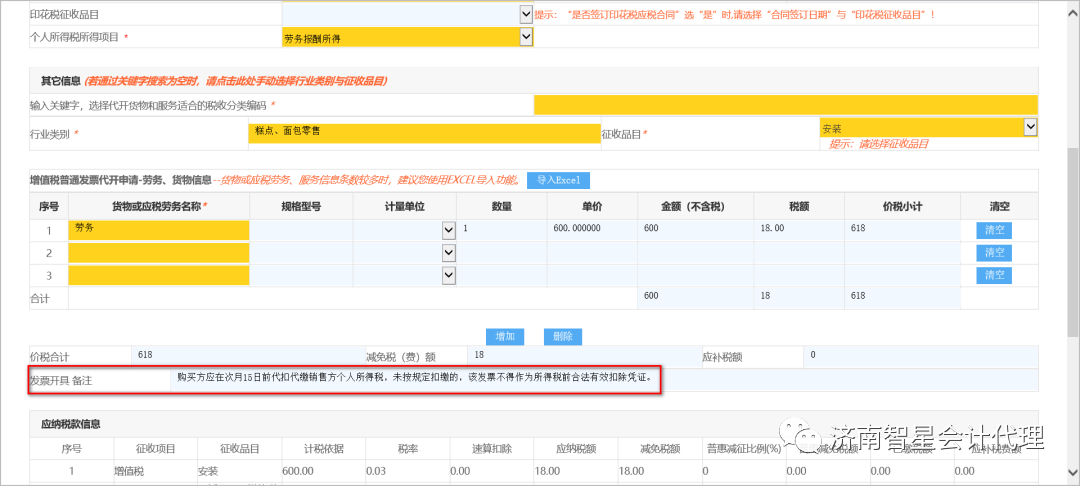
Task: Click row 1 税额 value 18.00
Action: coord(799,230)
